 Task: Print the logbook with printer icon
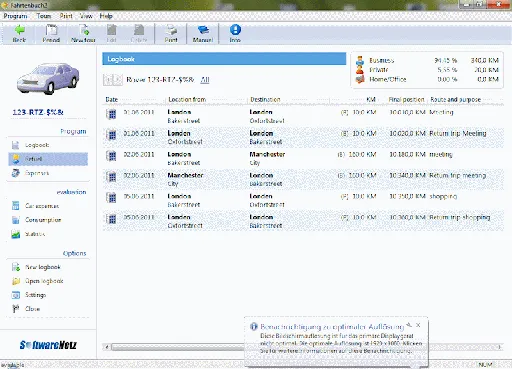pos(171,33)
